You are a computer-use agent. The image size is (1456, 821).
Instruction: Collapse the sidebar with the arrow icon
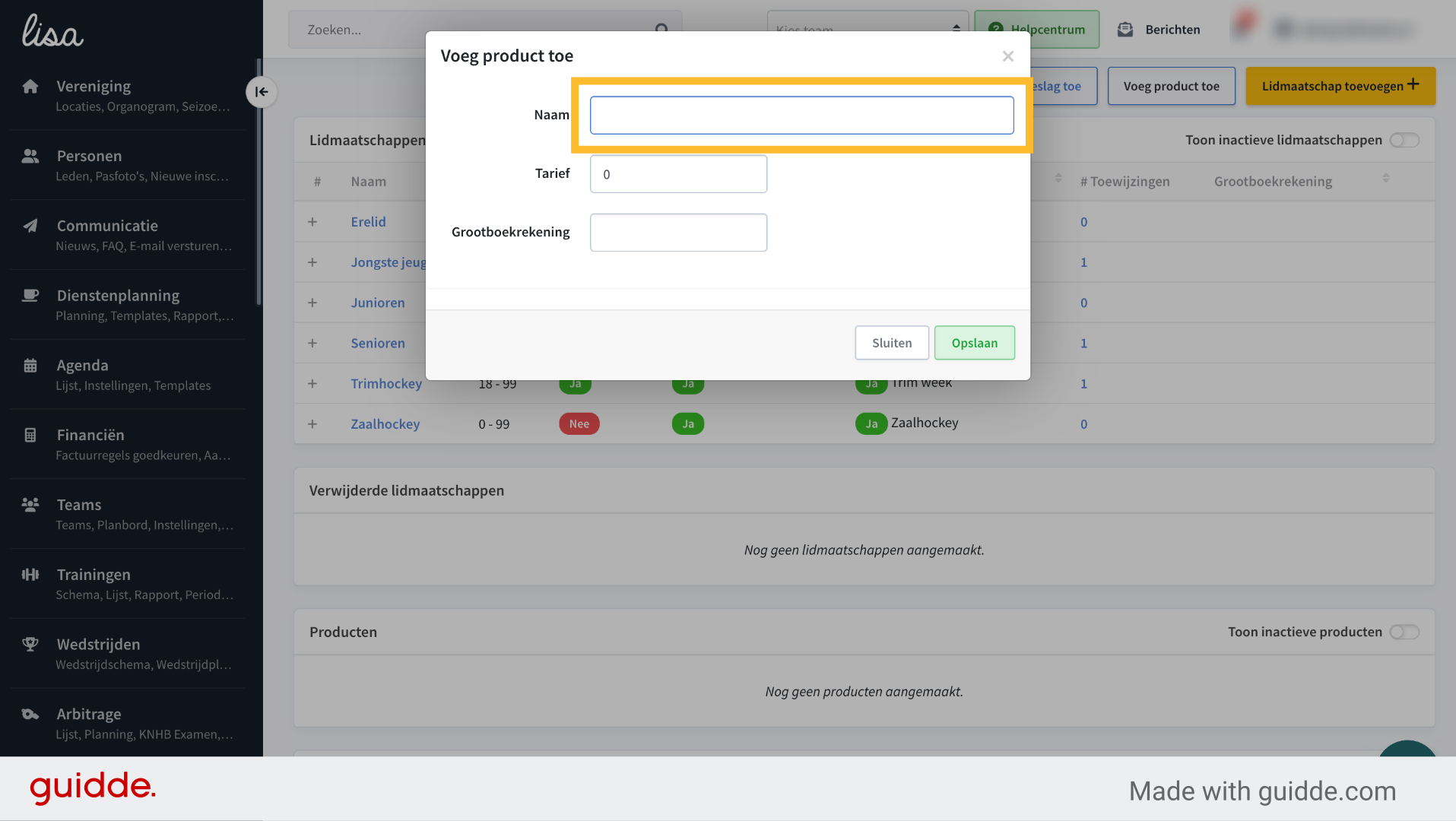(x=261, y=92)
